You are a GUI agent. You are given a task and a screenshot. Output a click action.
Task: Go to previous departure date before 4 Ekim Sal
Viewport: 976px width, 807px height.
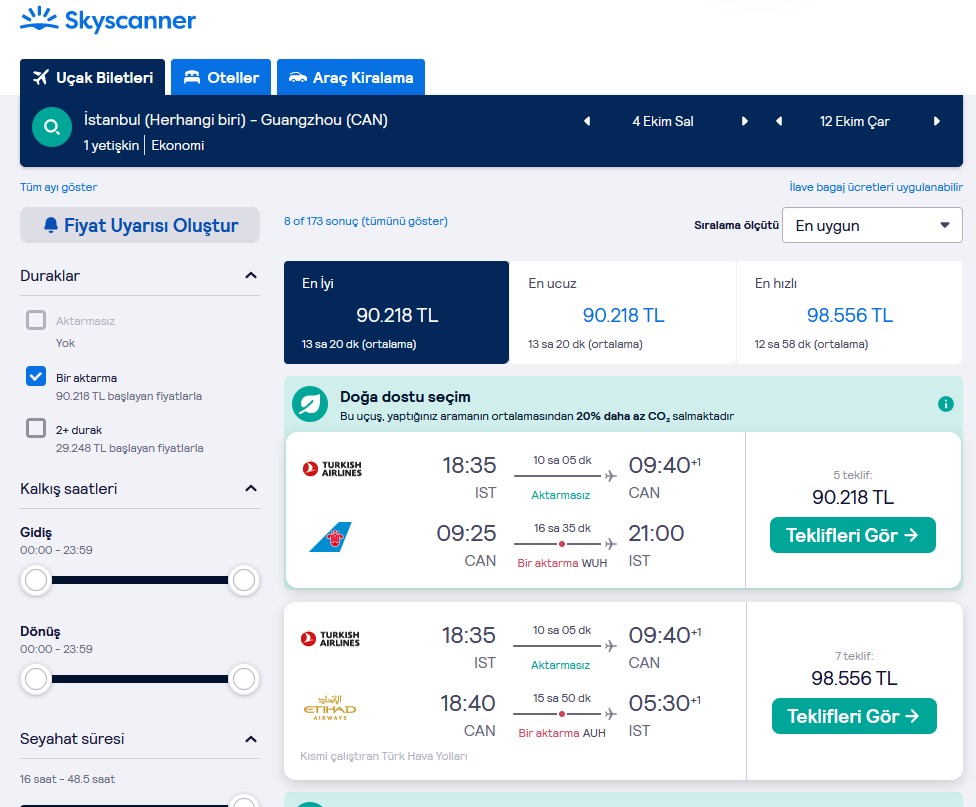coord(587,121)
